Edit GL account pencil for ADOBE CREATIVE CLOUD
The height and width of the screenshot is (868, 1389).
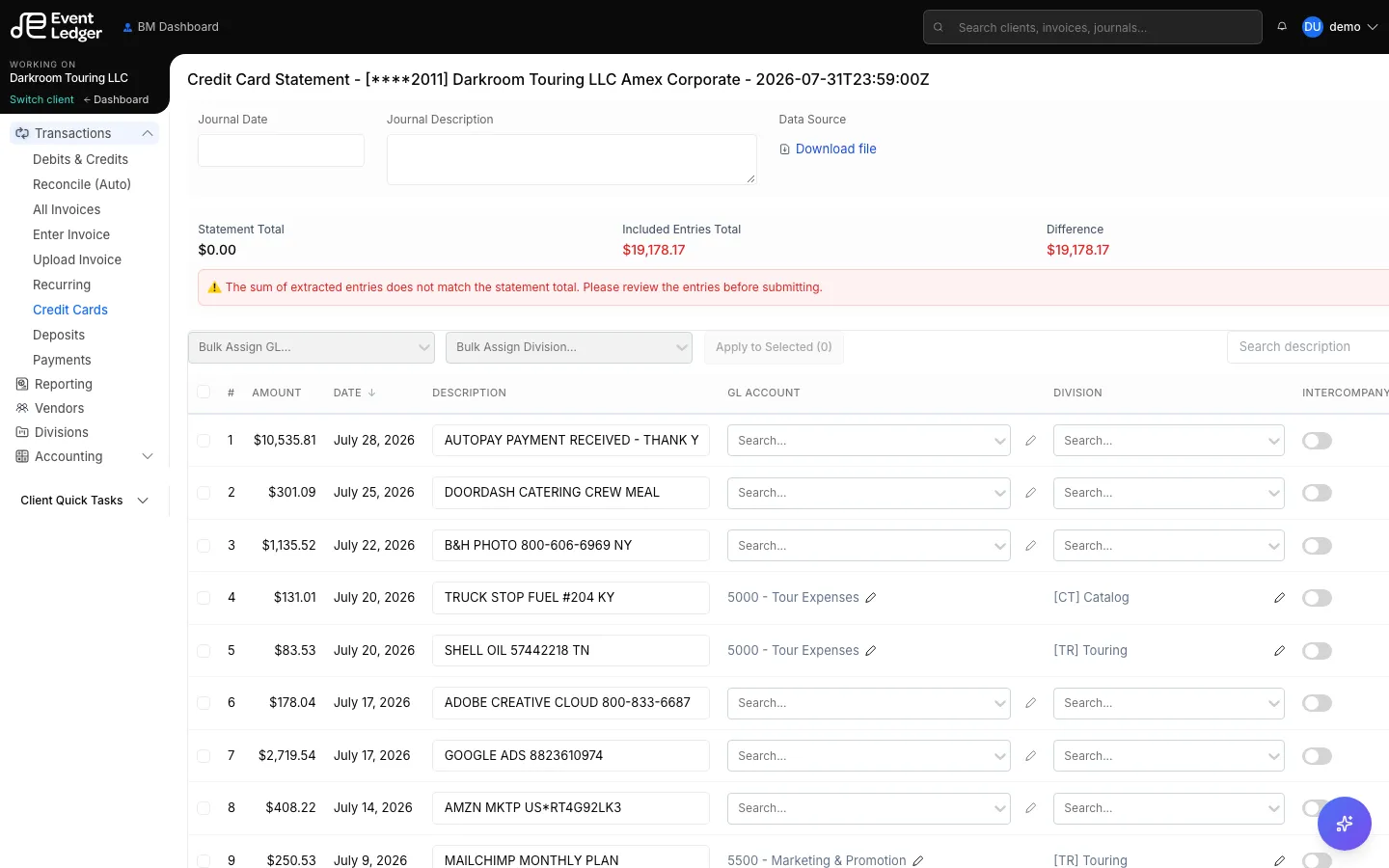pos(1031,703)
